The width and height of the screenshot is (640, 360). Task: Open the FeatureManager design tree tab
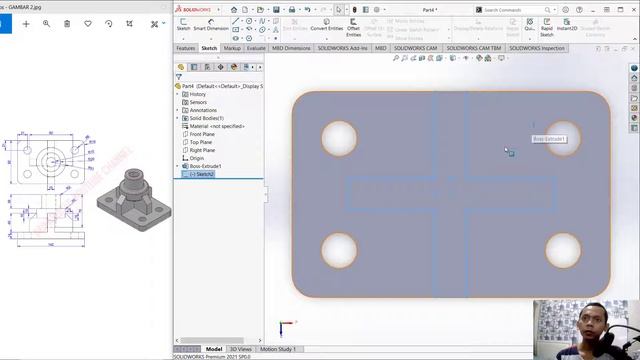(181, 67)
